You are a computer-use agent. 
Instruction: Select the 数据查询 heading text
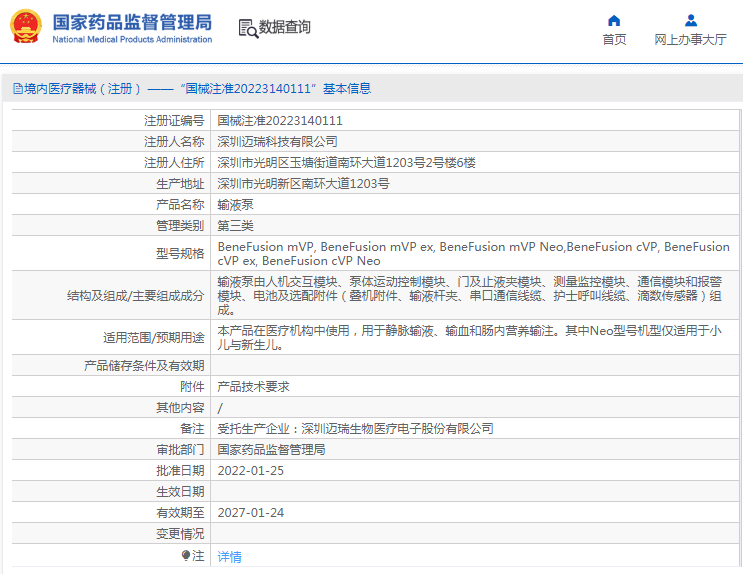click(x=285, y=28)
